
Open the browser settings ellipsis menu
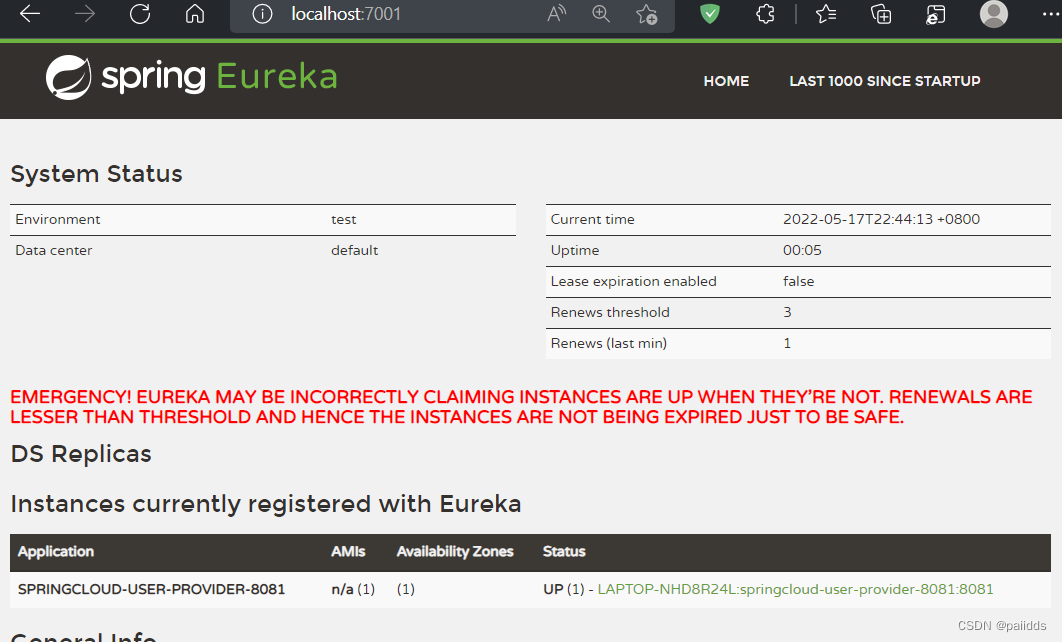pyautogui.click(x=1051, y=14)
